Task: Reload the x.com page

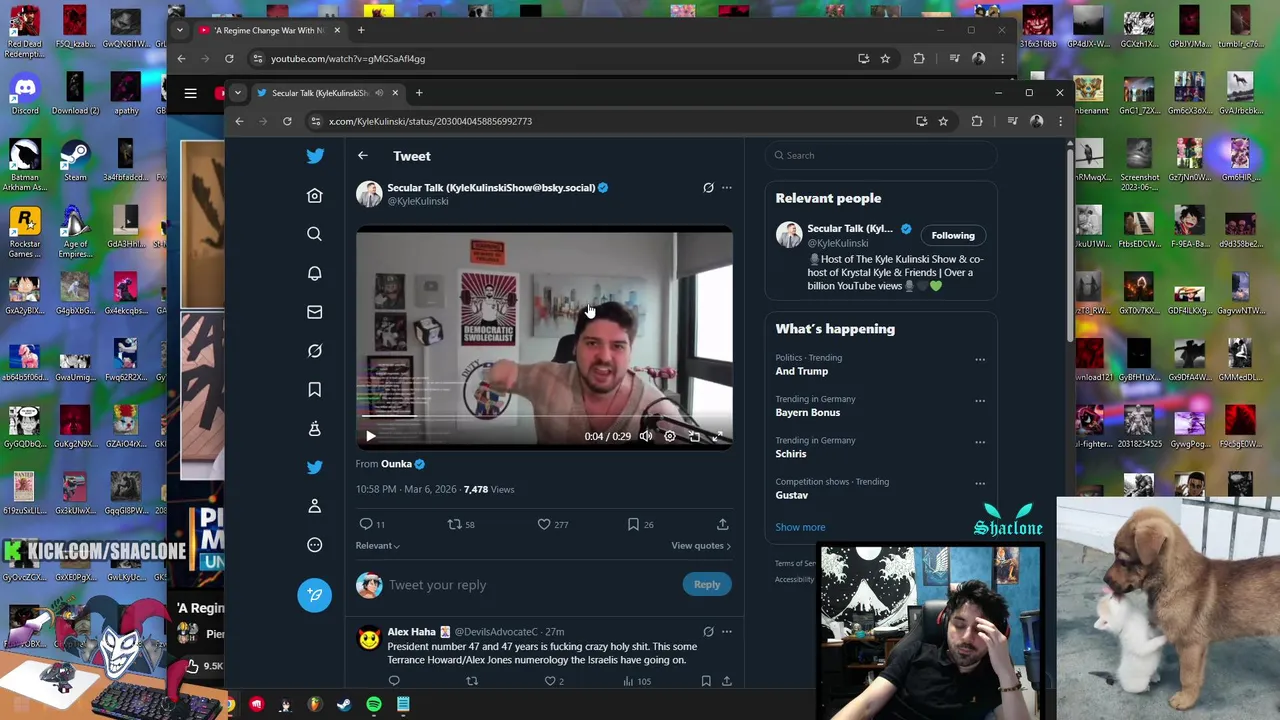Action: [287, 121]
